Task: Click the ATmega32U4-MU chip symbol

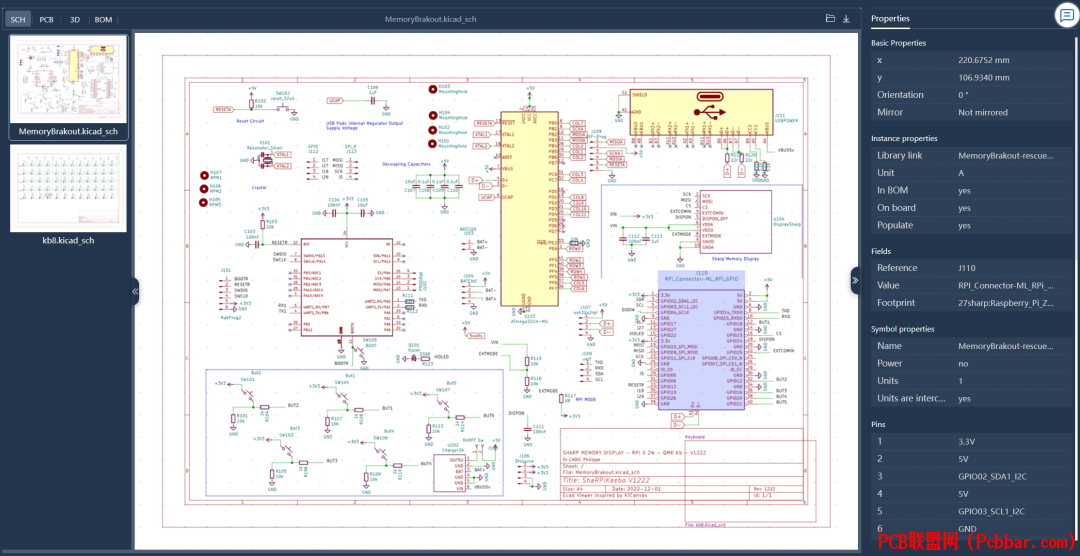Action: point(529,208)
